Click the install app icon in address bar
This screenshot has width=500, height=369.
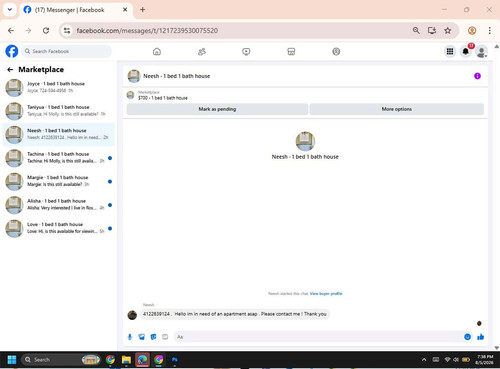(x=432, y=31)
